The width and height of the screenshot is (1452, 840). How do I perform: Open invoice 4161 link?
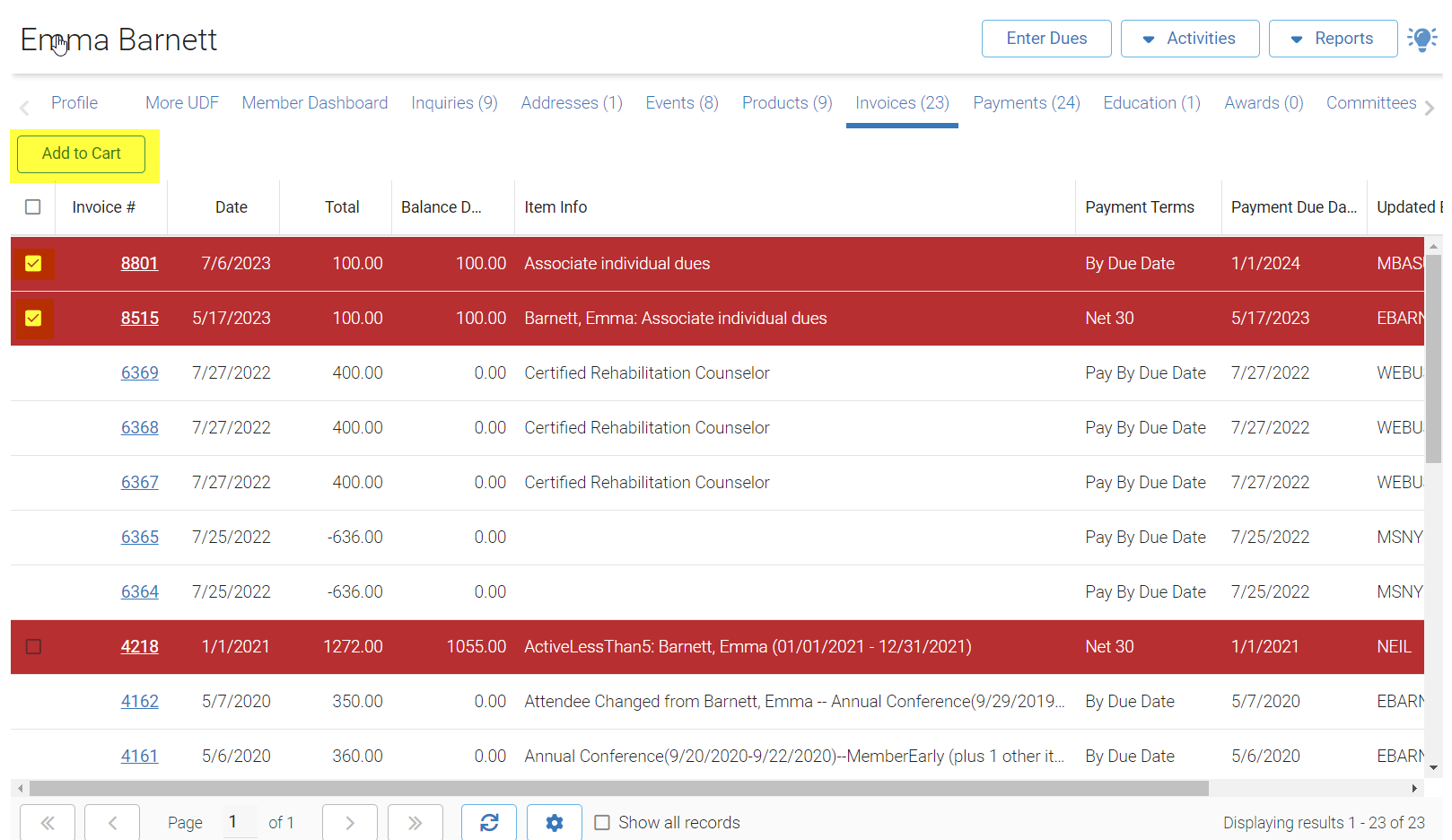tap(139, 757)
